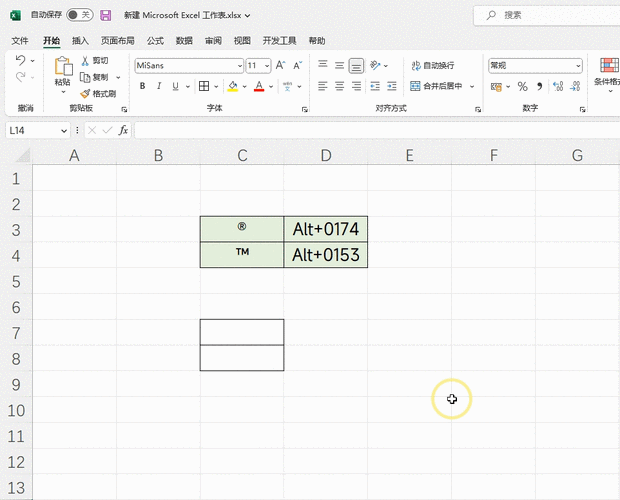Click the Paste clipboard icon
Image resolution: width=620 pixels, height=500 pixels.
63,66
